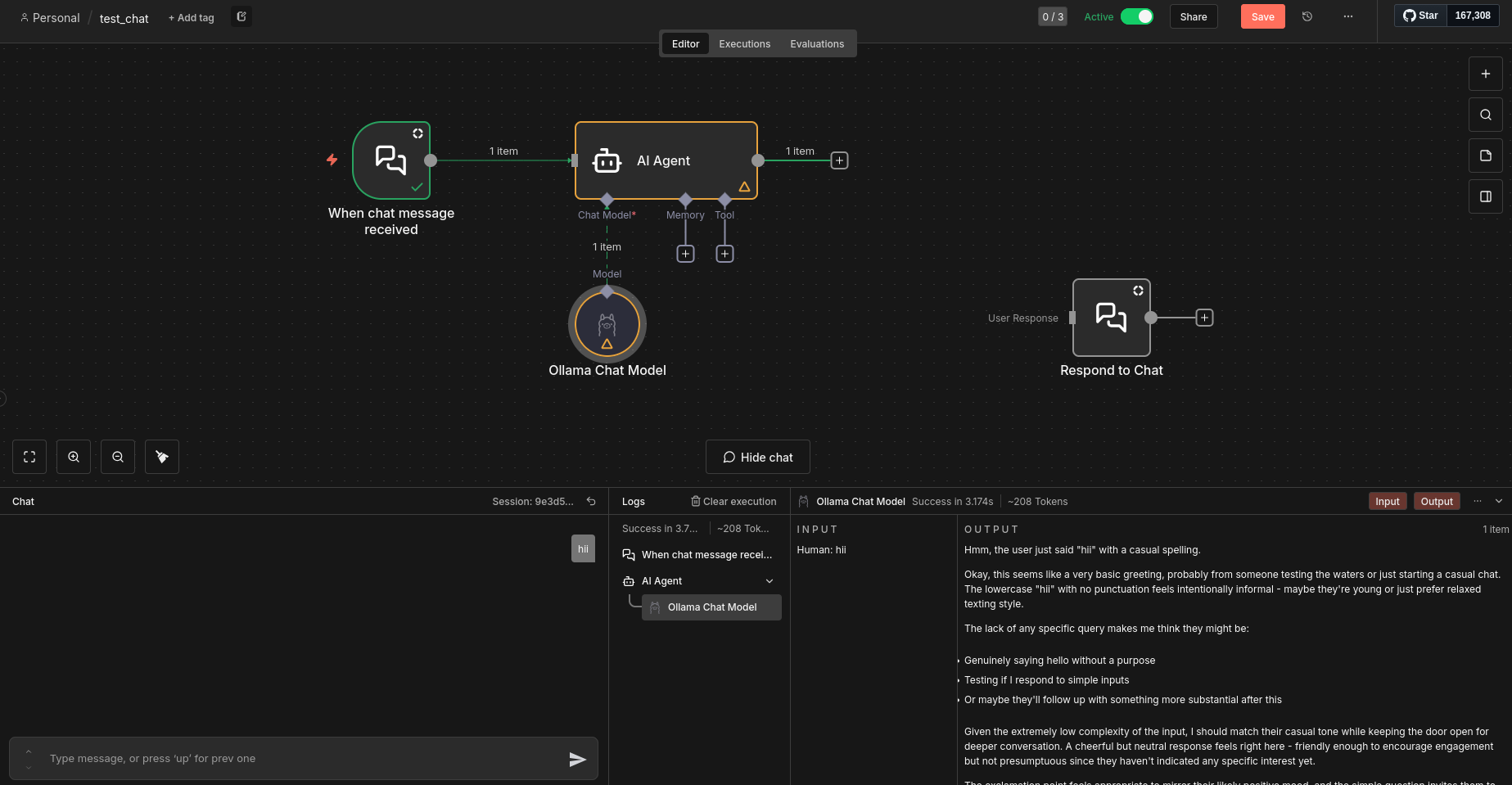Collapse the AI Agent log entry

point(770,581)
